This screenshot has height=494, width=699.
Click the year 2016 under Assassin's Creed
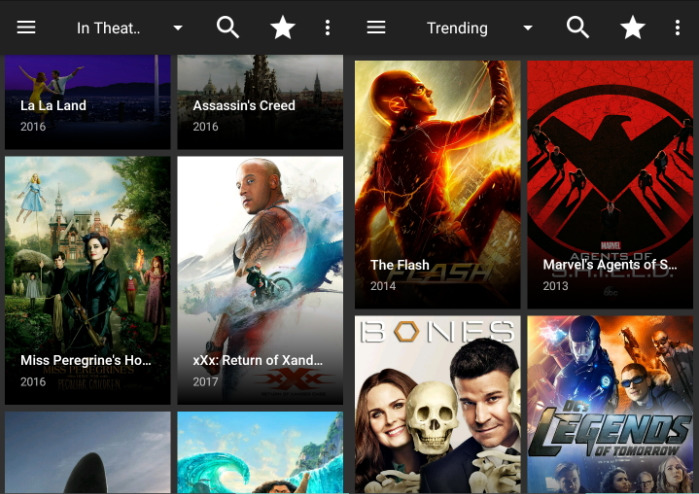pyautogui.click(x=206, y=127)
